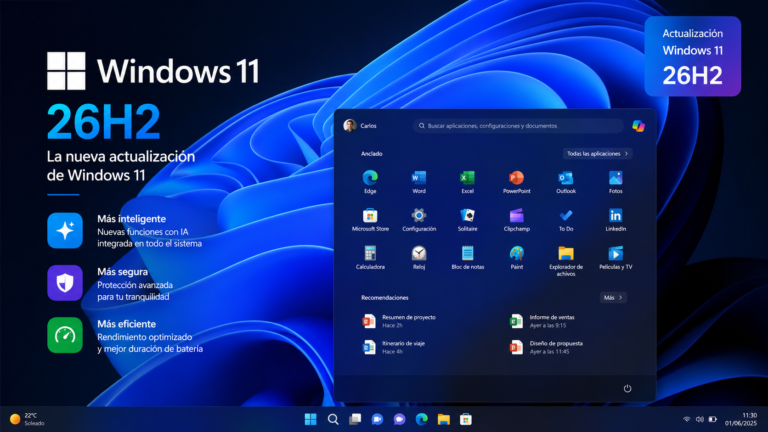
Task: Launch PowerPoint from pinned apps
Action: coord(516,182)
